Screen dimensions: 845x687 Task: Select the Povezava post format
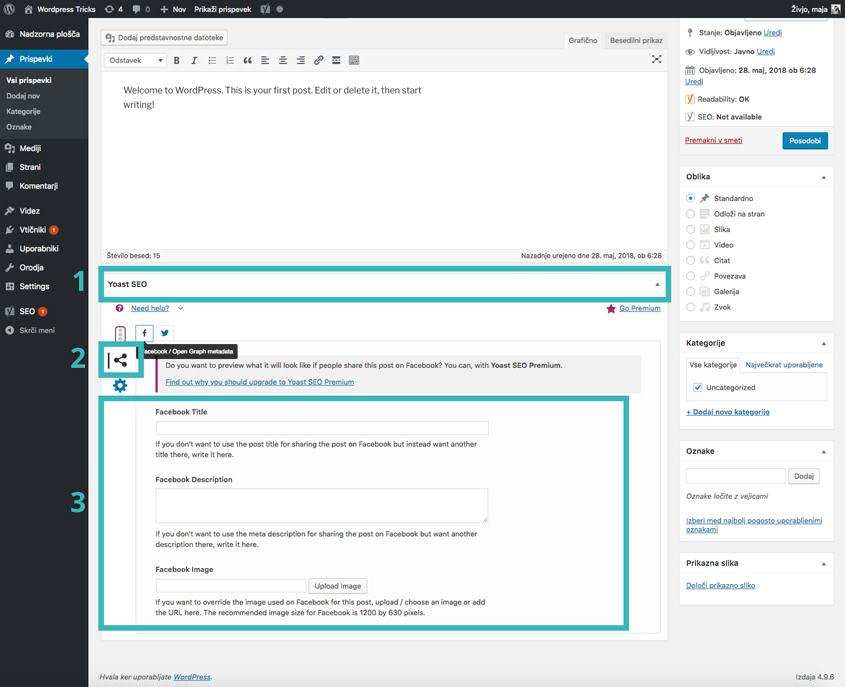pyautogui.click(x=690, y=276)
